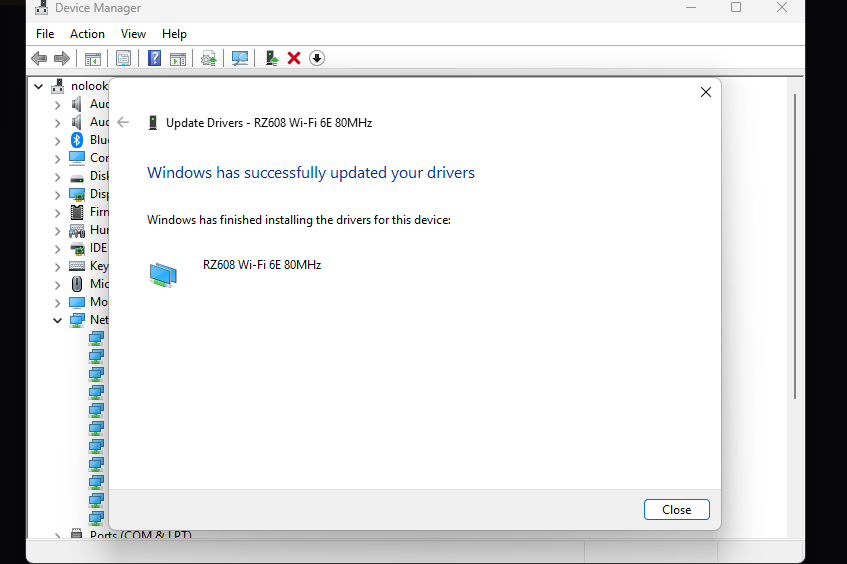The height and width of the screenshot is (564, 847).
Task: Click the Device Manager vertical scrollbar
Action: [795, 246]
